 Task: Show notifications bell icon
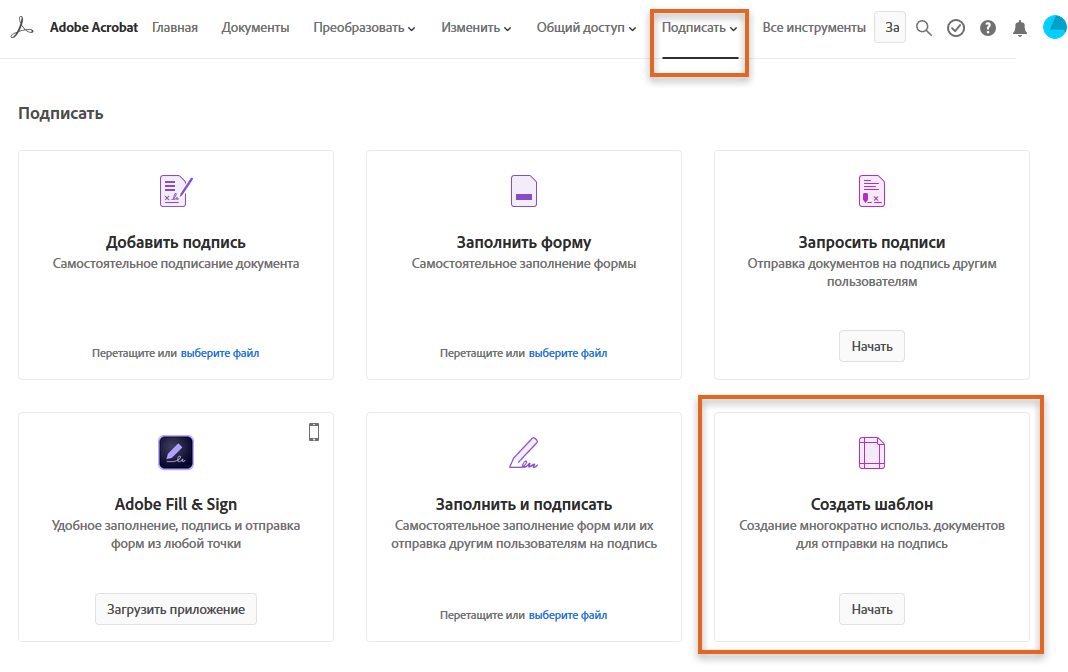tap(1020, 28)
